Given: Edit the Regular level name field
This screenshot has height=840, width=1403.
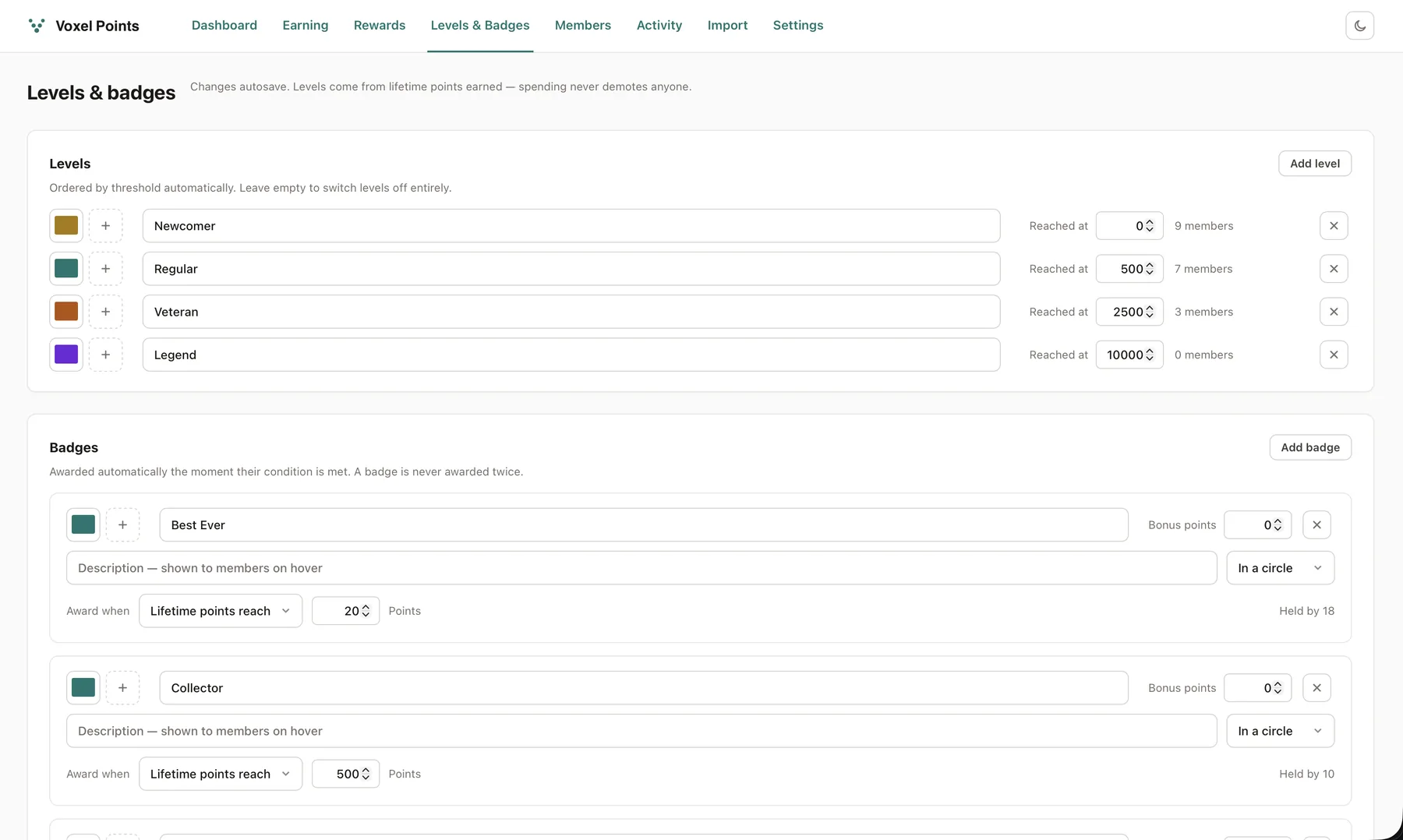Looking at the screenshot, I should tap(571, 269).
